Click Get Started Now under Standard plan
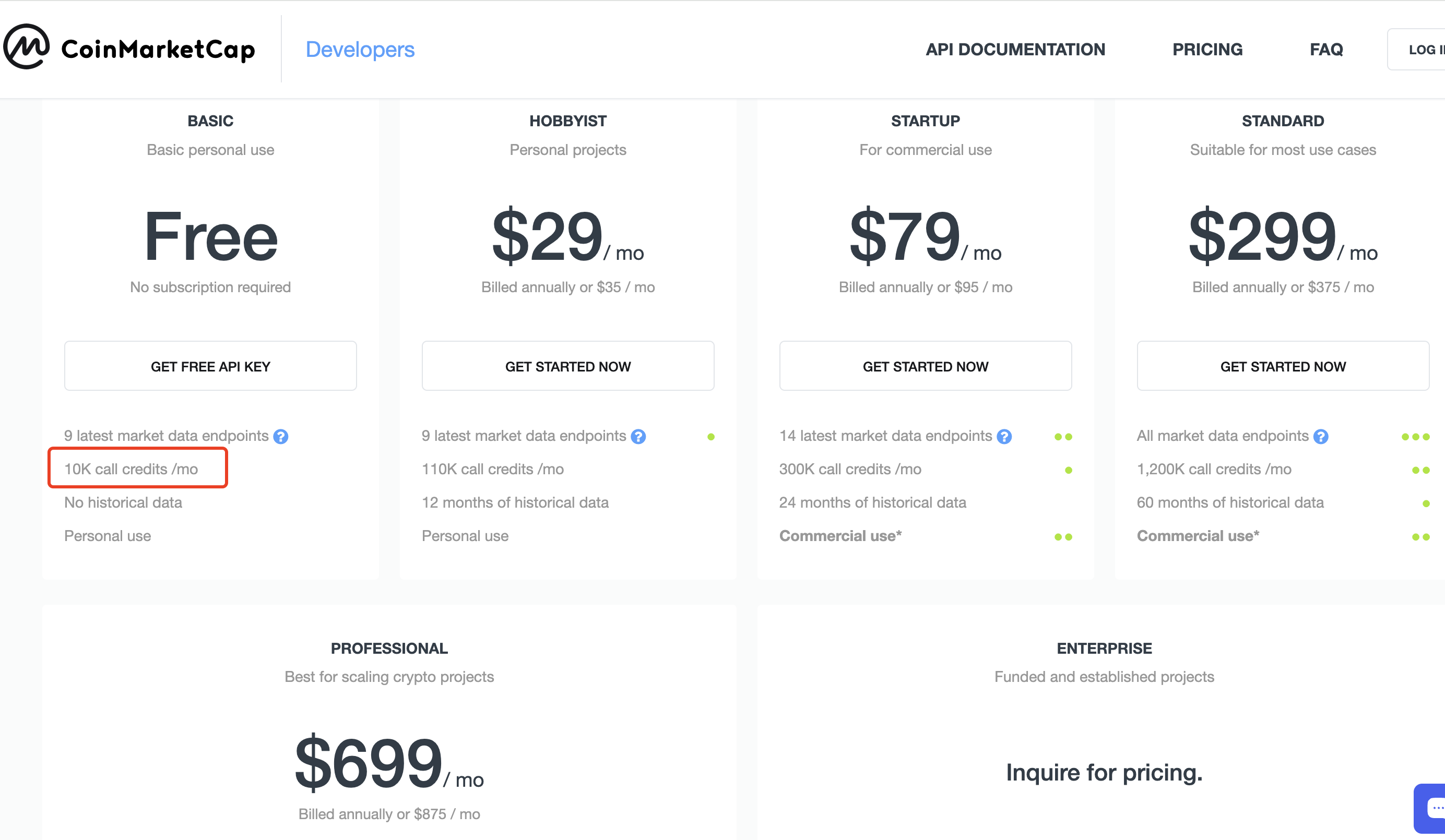This screenshot has width=1445, height=840. coord(1283,366)
